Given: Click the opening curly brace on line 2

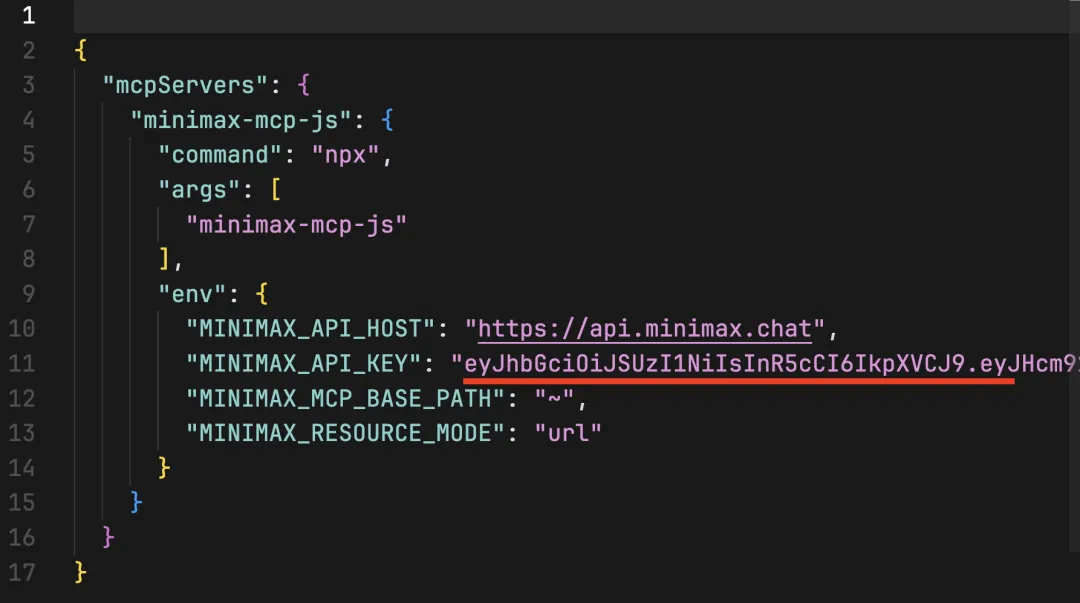Looking at the screenshot, I should click(81, 50).
